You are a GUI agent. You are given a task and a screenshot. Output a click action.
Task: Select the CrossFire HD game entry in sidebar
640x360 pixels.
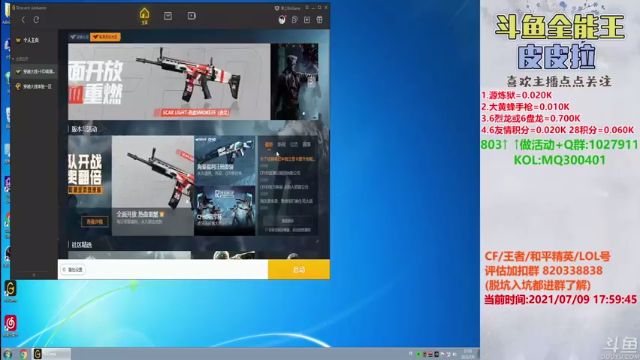pos(34,71)
